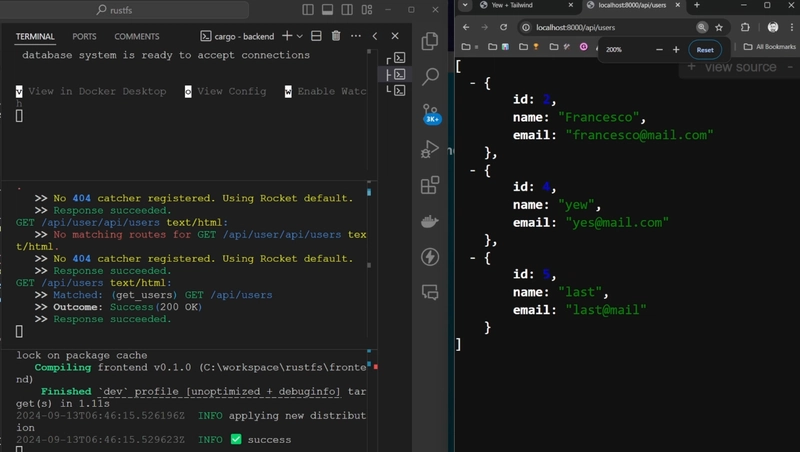Open the browser three-dot menu
This screenshot has width=800, height=452.
792,27
